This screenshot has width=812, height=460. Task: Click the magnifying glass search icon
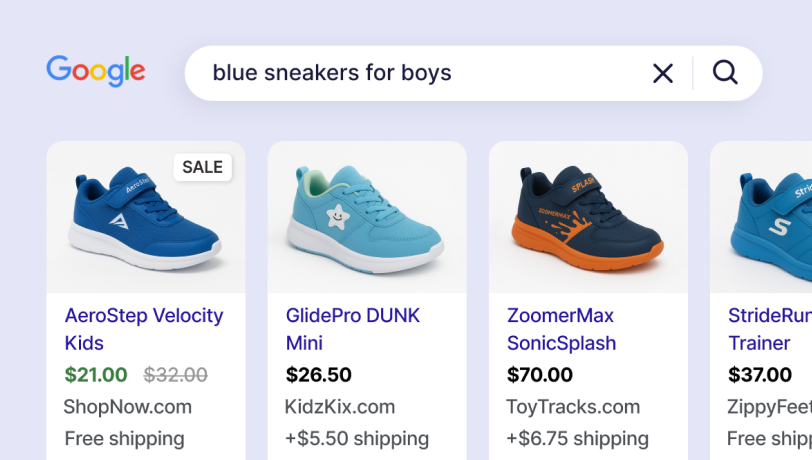tap(725, 72)
